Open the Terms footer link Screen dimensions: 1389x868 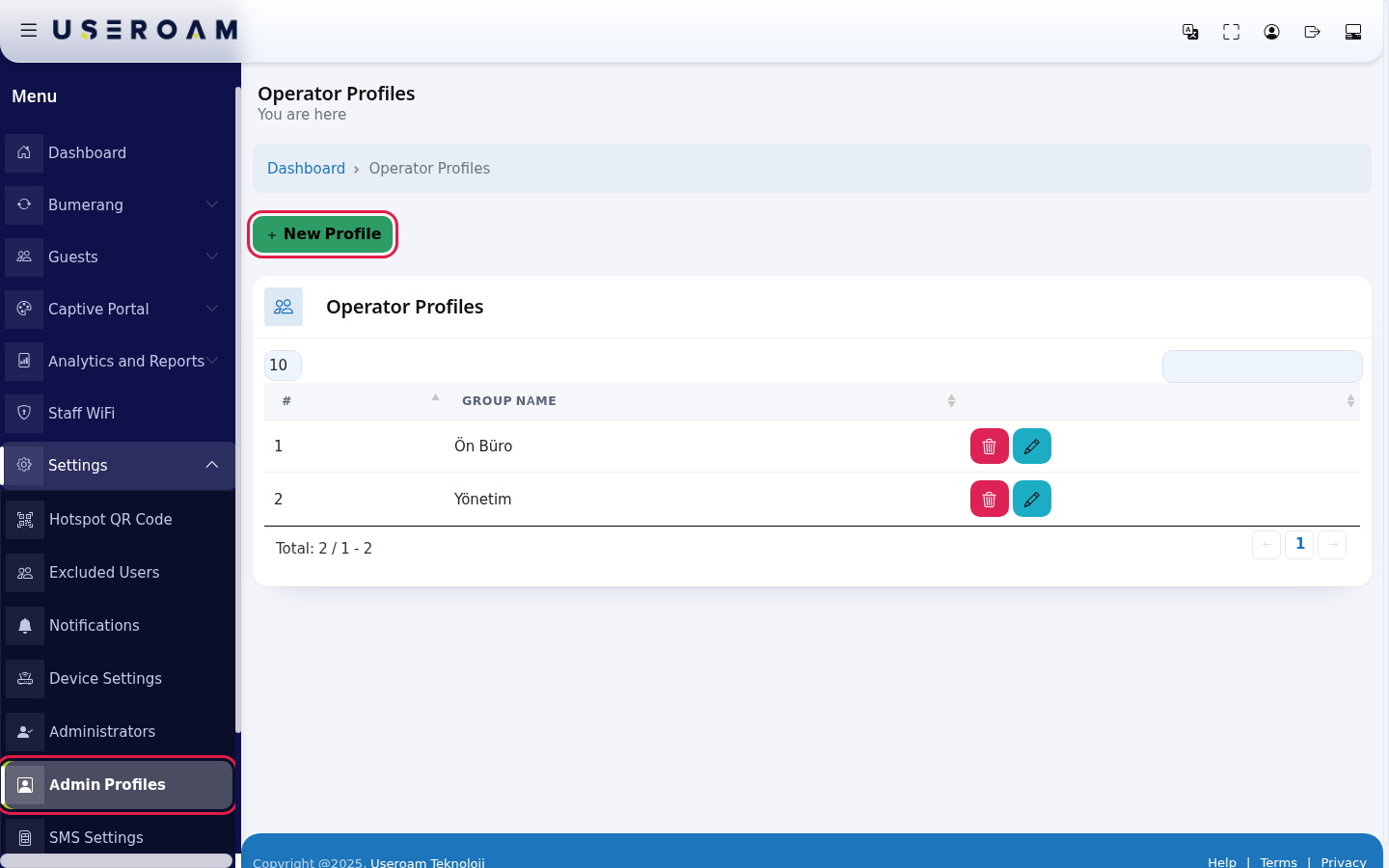1278,862
